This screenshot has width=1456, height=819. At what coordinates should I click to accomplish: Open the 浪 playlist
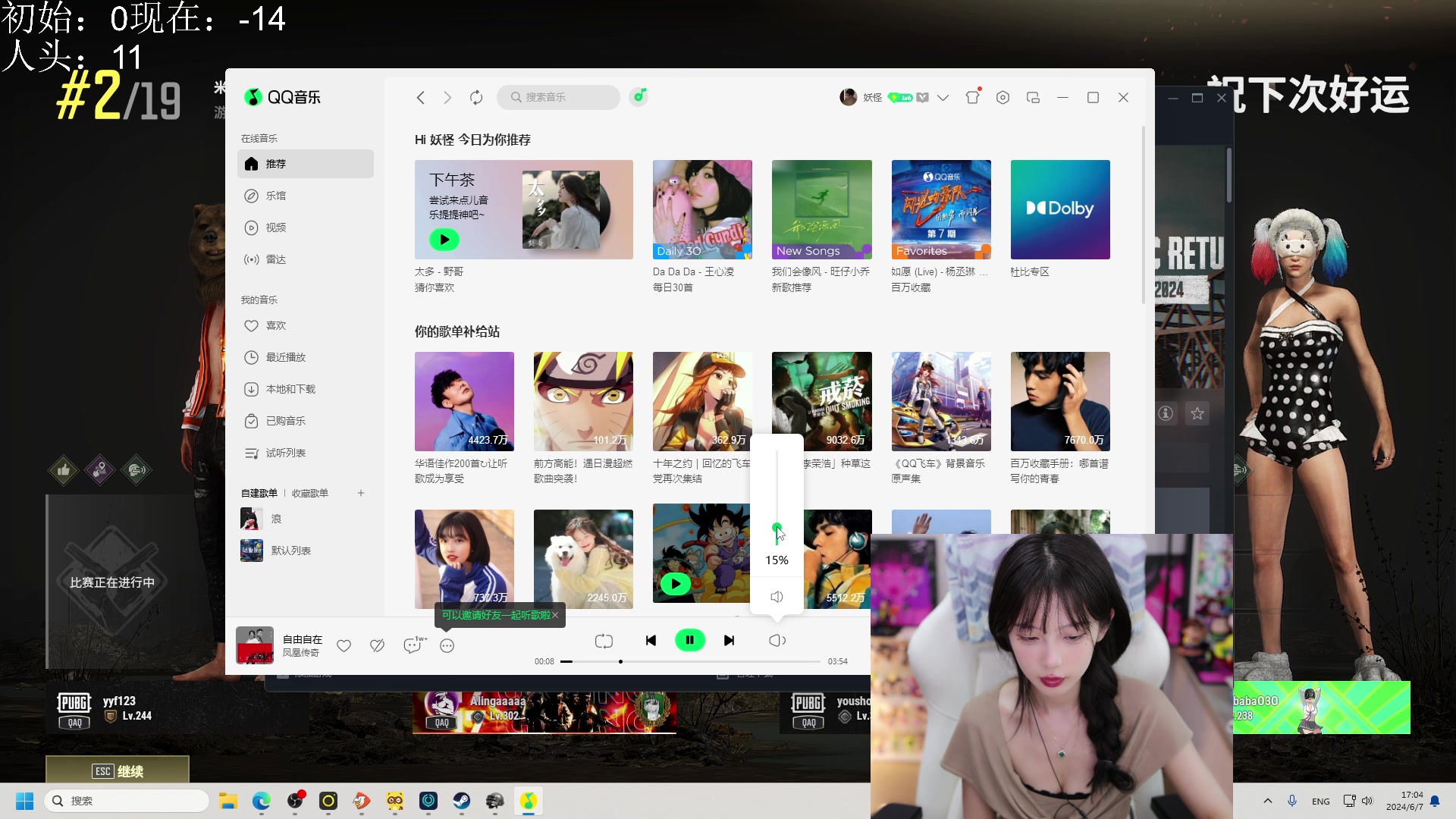tap(306, 519)
